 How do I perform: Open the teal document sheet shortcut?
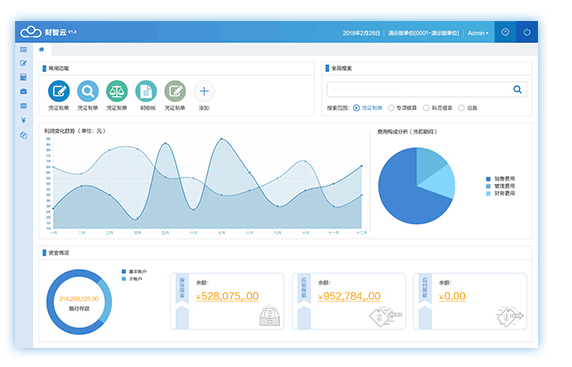point(146,91)
